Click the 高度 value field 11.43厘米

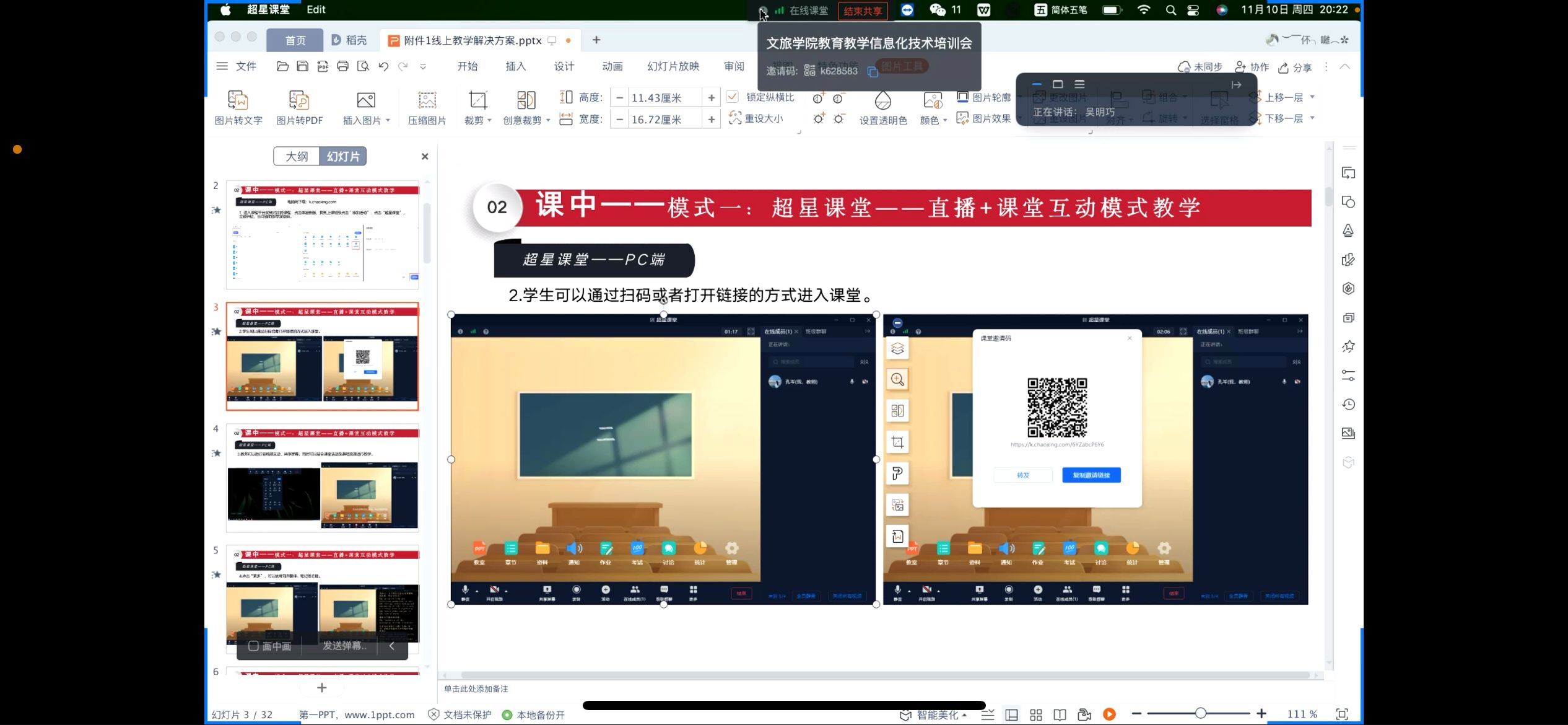click(665, 98)
